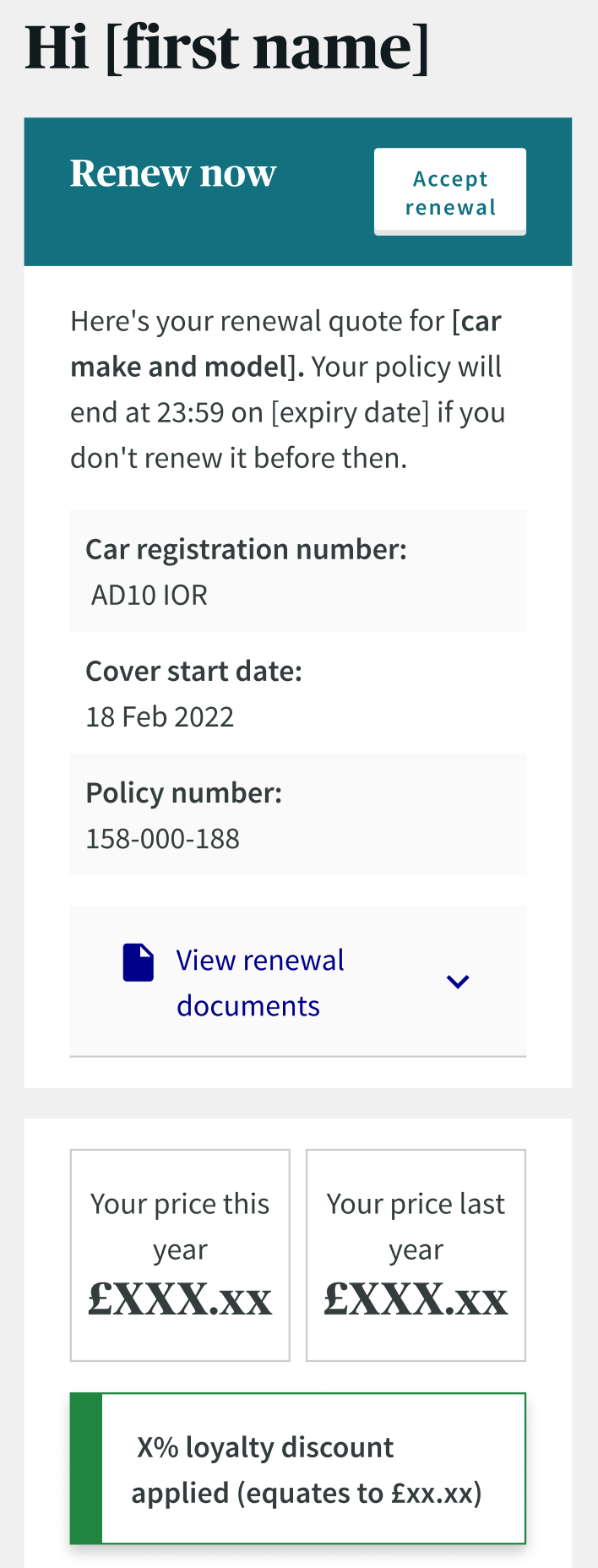Expand the renewal documents chevron
Image resolution: width=598 pixels, height=1568 pixels.
tap(457, 982)
